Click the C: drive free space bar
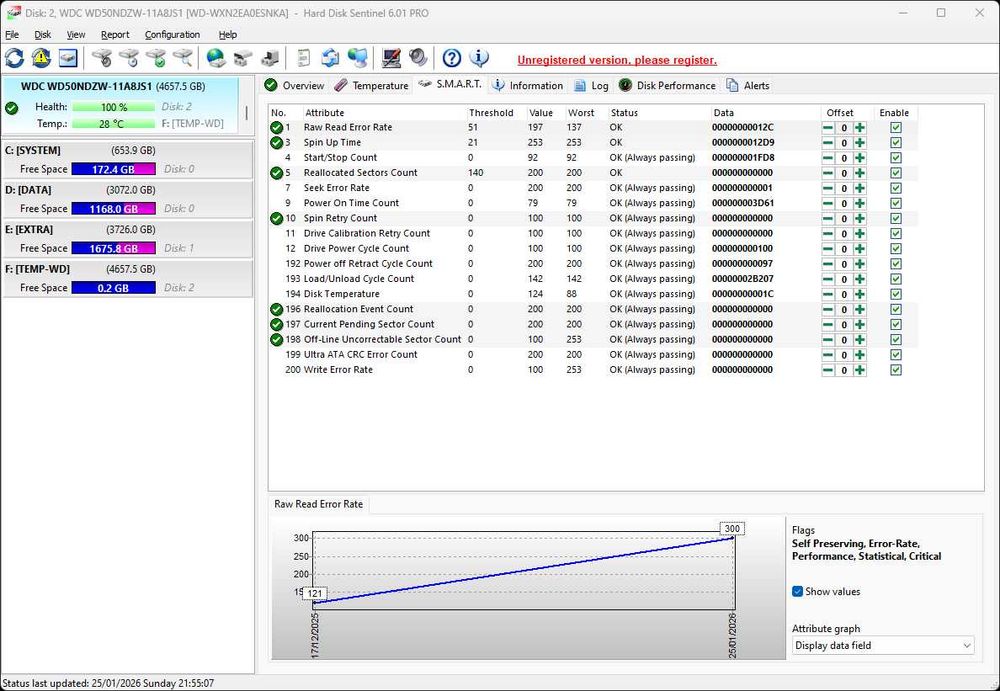1000x691 pixels. 113,170
